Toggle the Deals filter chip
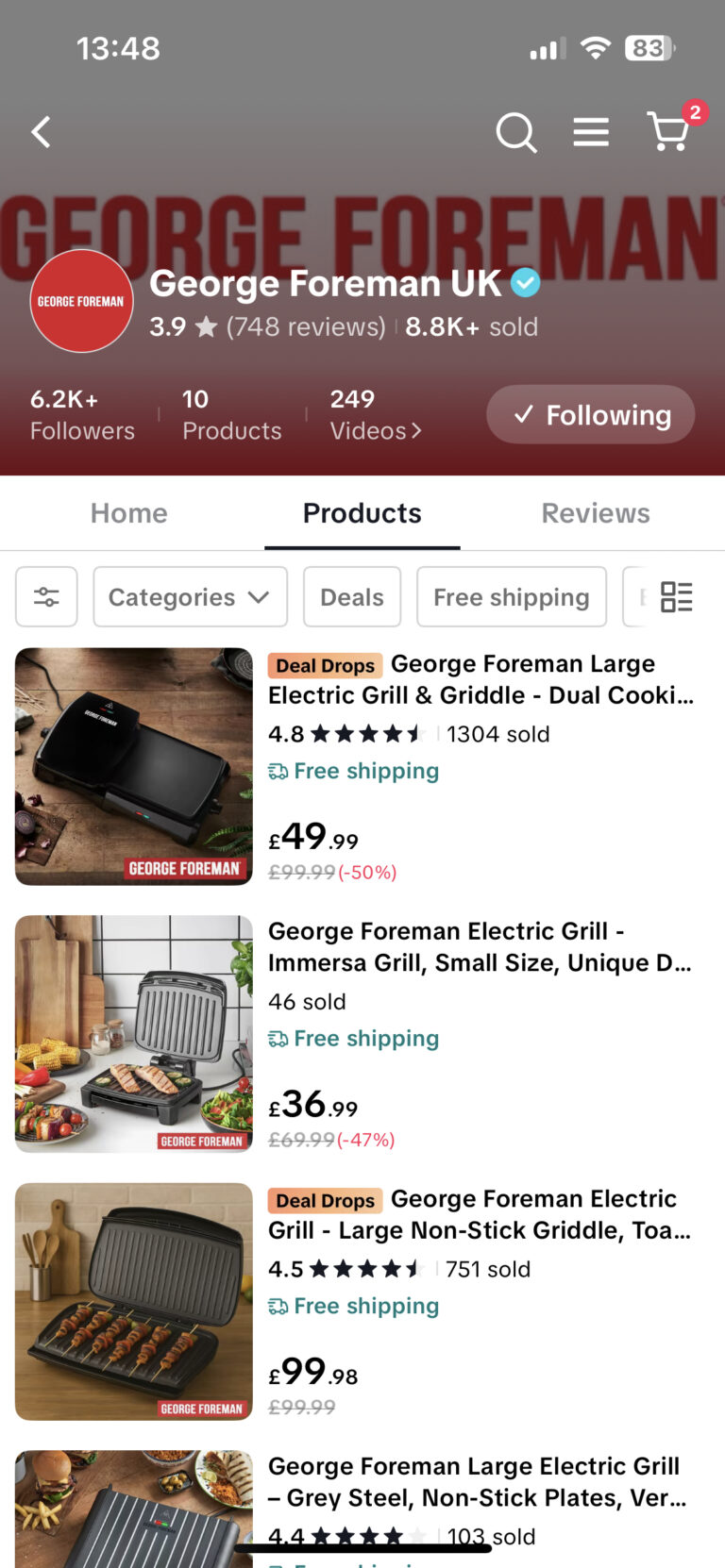 coord(352,596)
